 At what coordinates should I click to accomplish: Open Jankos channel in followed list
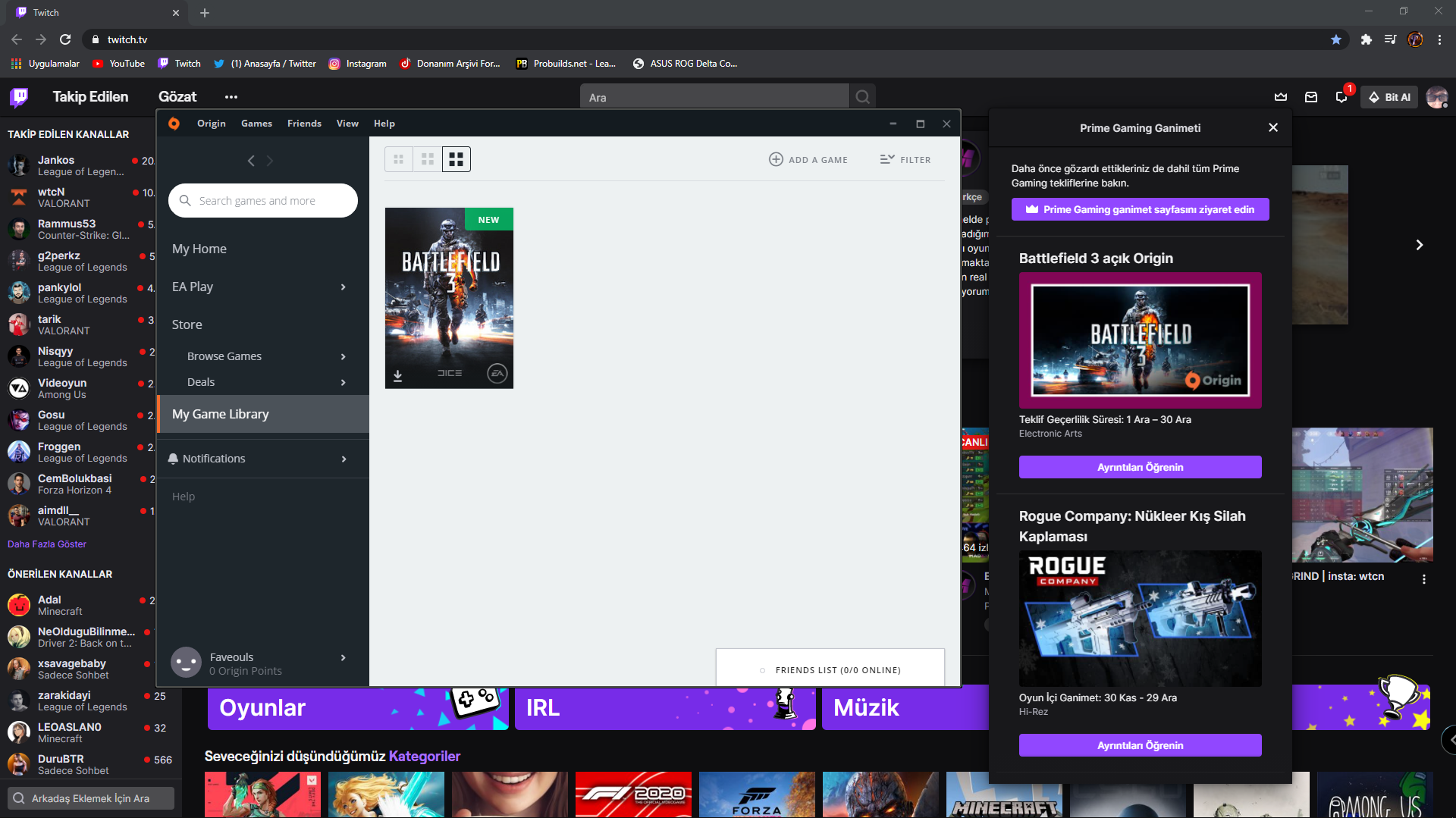81,165
